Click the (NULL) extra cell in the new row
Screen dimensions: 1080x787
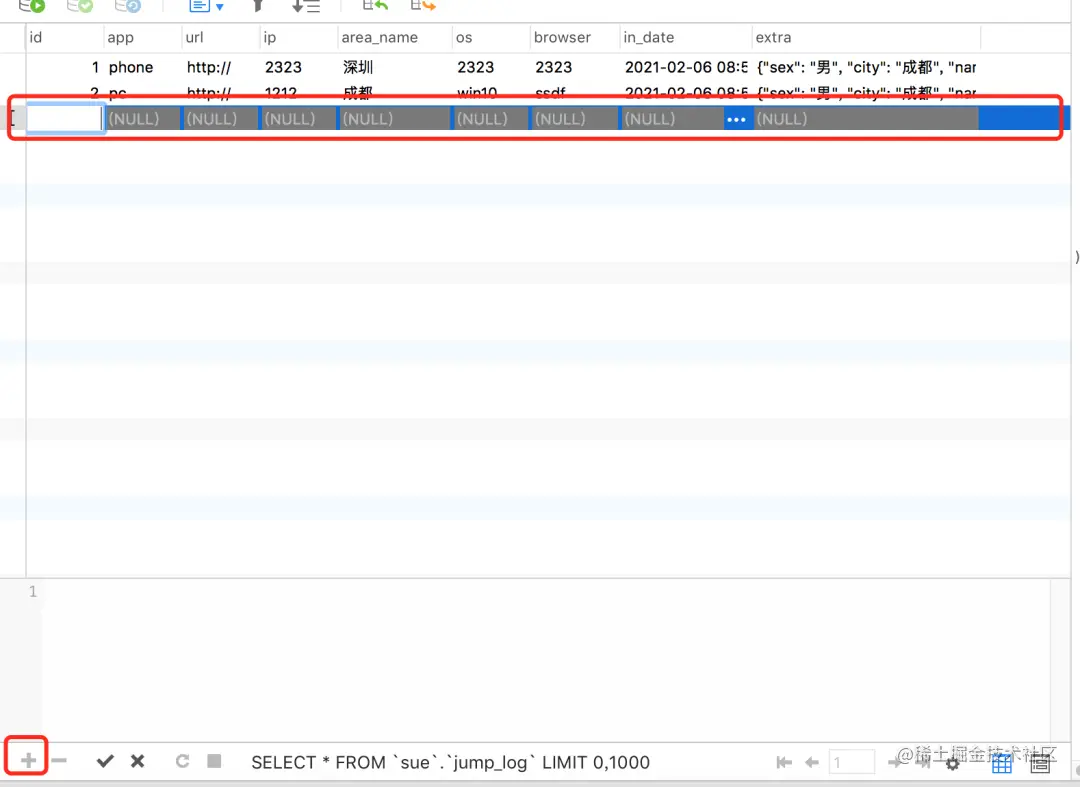click(x=866, y=119)
